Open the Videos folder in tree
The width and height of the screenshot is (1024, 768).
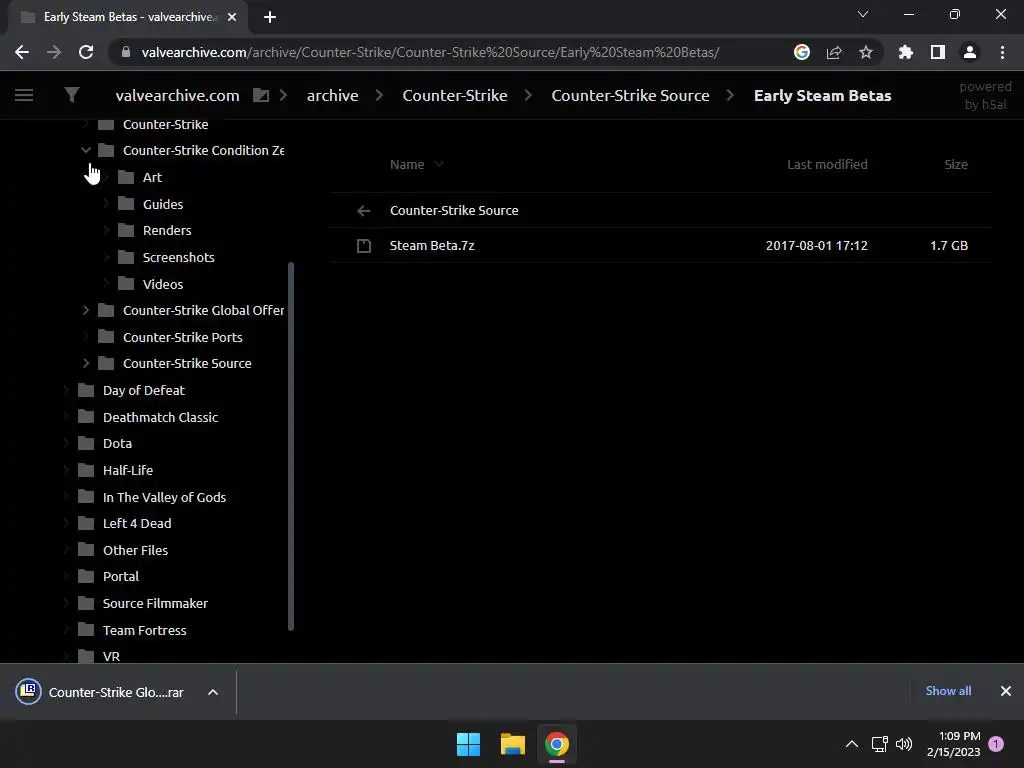(x=163, y=284)
